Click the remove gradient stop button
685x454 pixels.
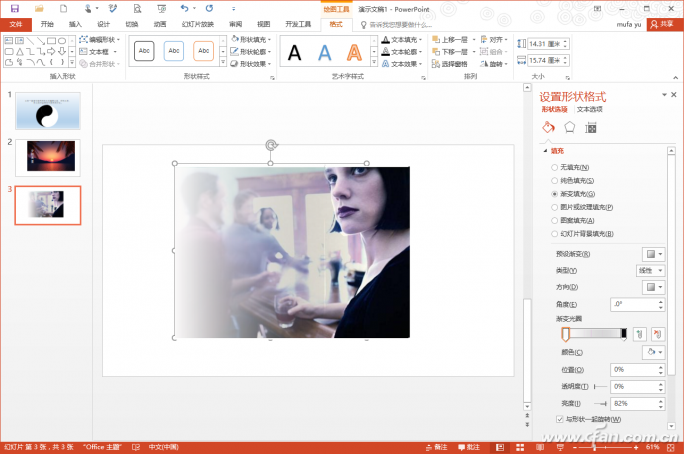click(657, 333)
